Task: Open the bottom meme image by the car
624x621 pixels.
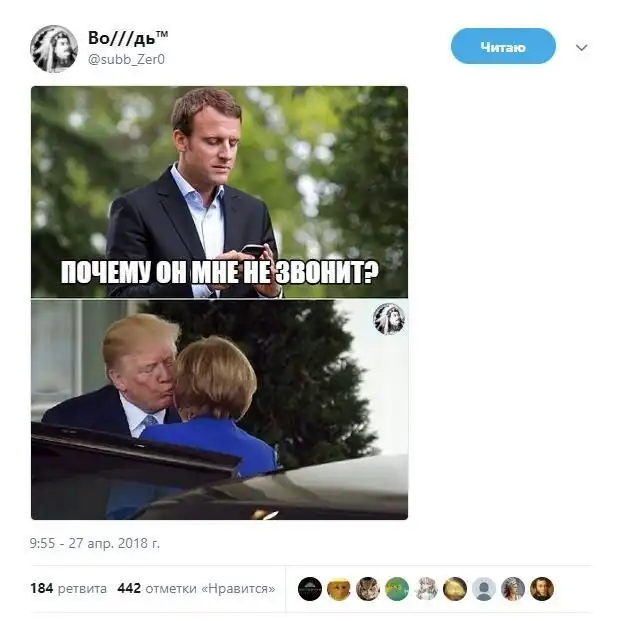Action: tap(219, 409)
